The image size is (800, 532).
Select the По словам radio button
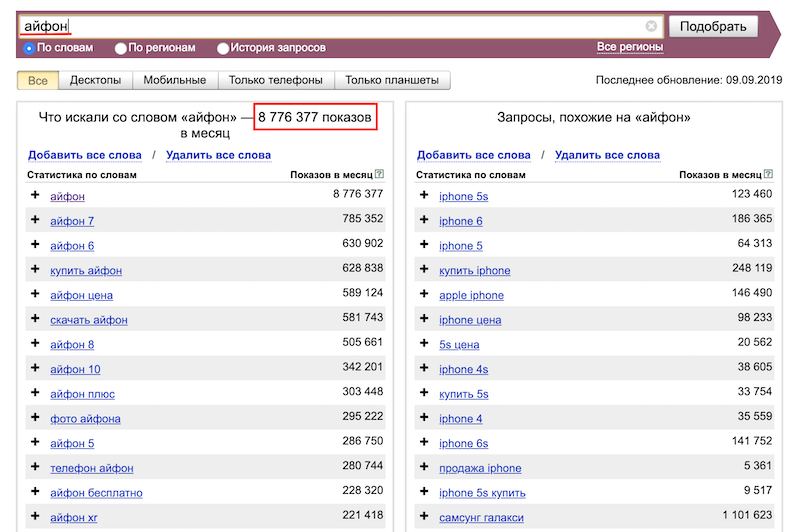(29, 48)
